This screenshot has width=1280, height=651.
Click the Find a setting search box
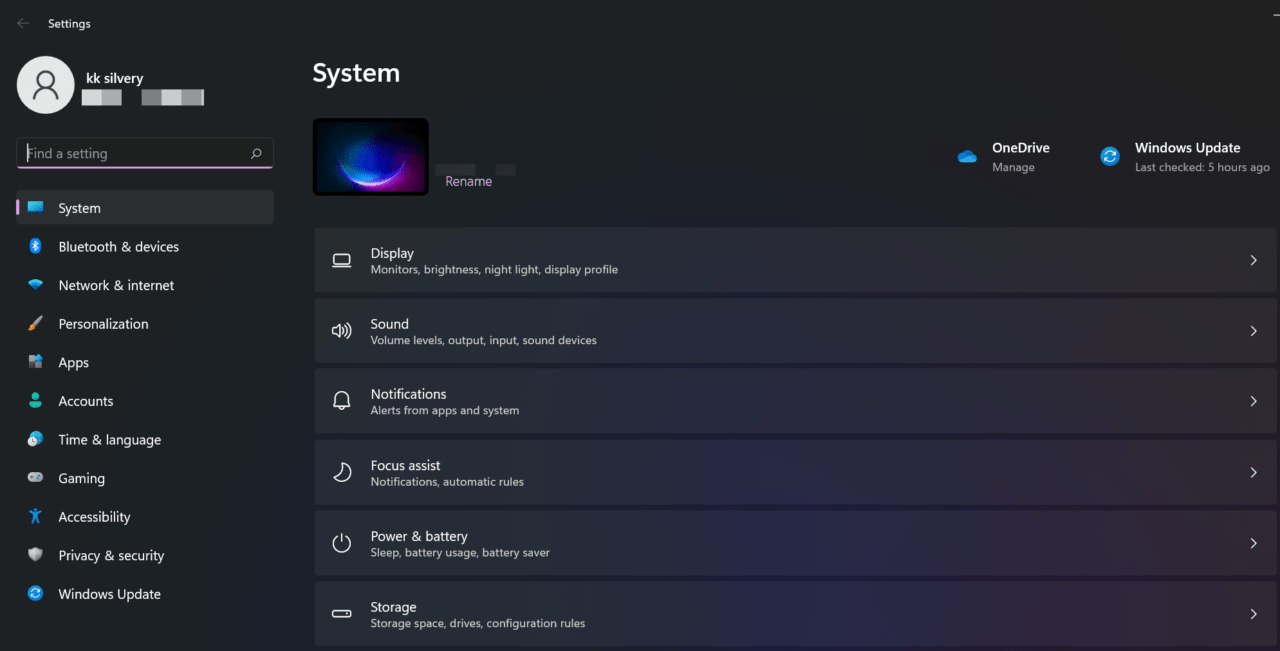click(x=145, y=153)
